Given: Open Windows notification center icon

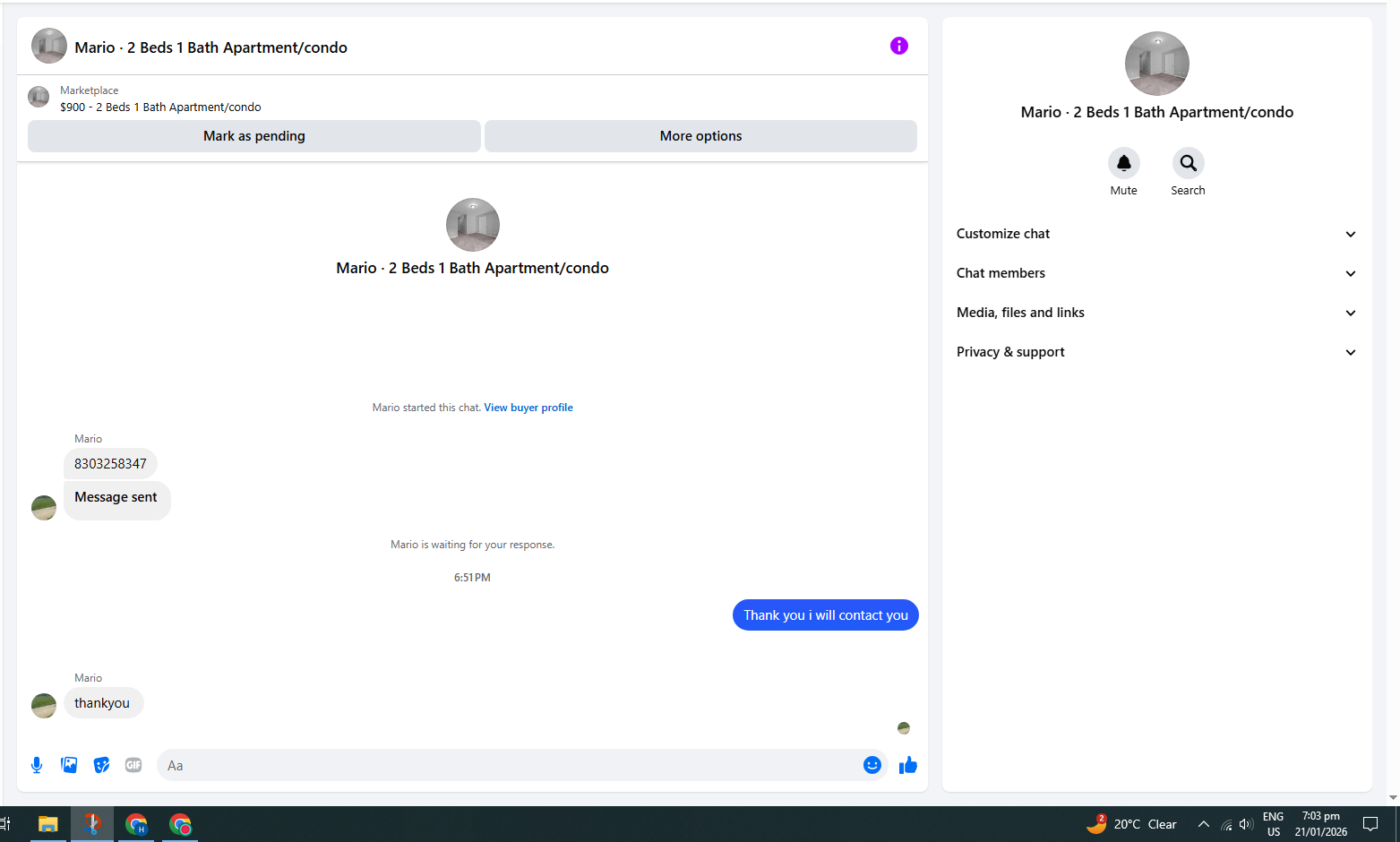Looking at the screenshot, I should pos(1370,824).
